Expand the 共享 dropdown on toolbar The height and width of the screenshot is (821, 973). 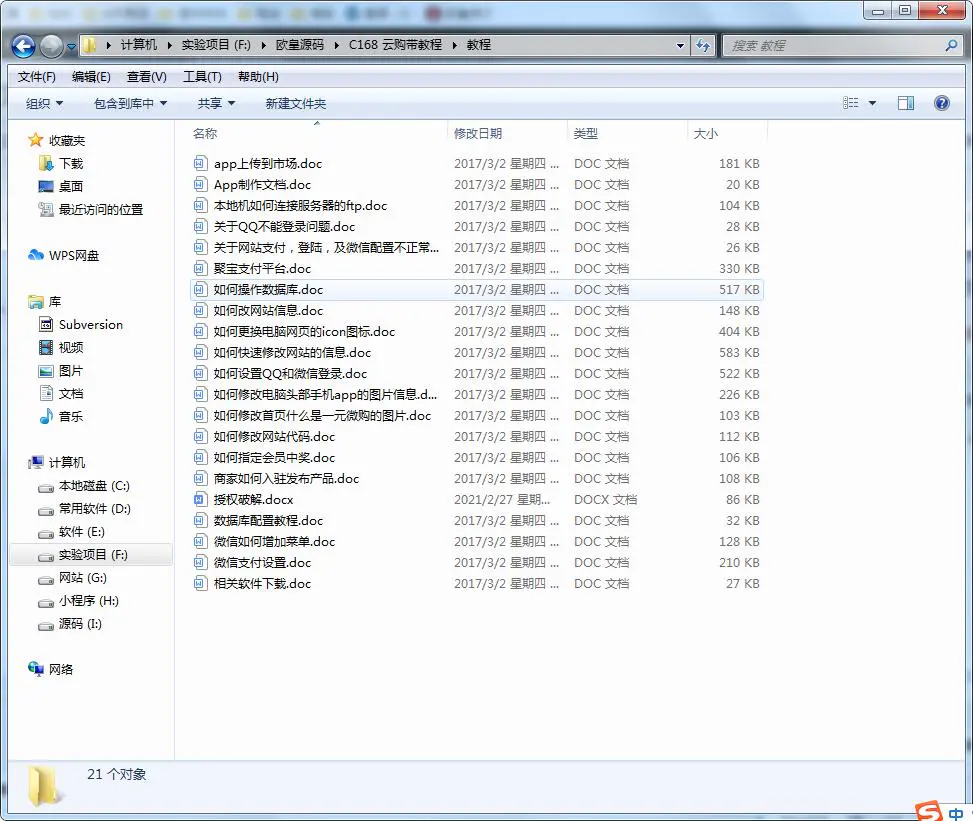pyautogui.click(x=217, y=102)
